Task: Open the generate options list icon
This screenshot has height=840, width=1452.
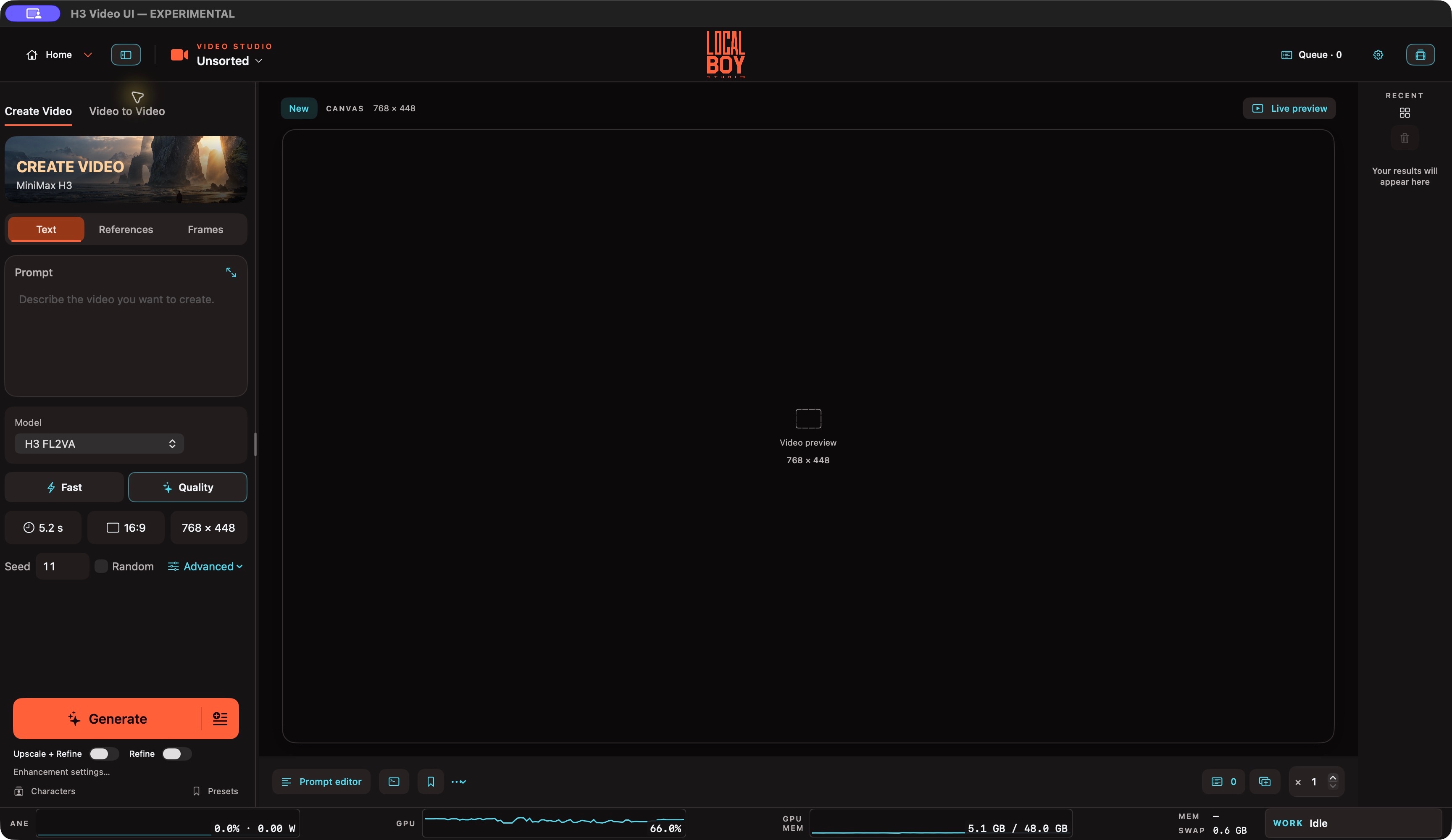Action: pyautogui.click(x=220, y=719)
